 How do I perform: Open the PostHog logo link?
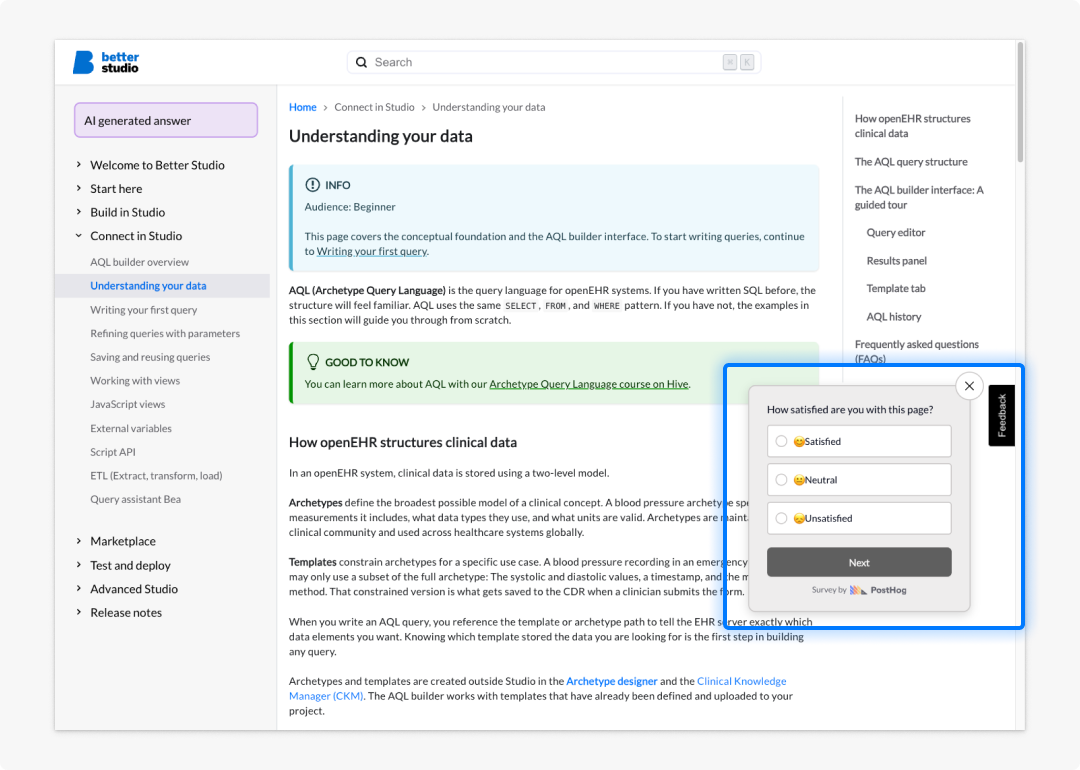[x=878, y=590]
